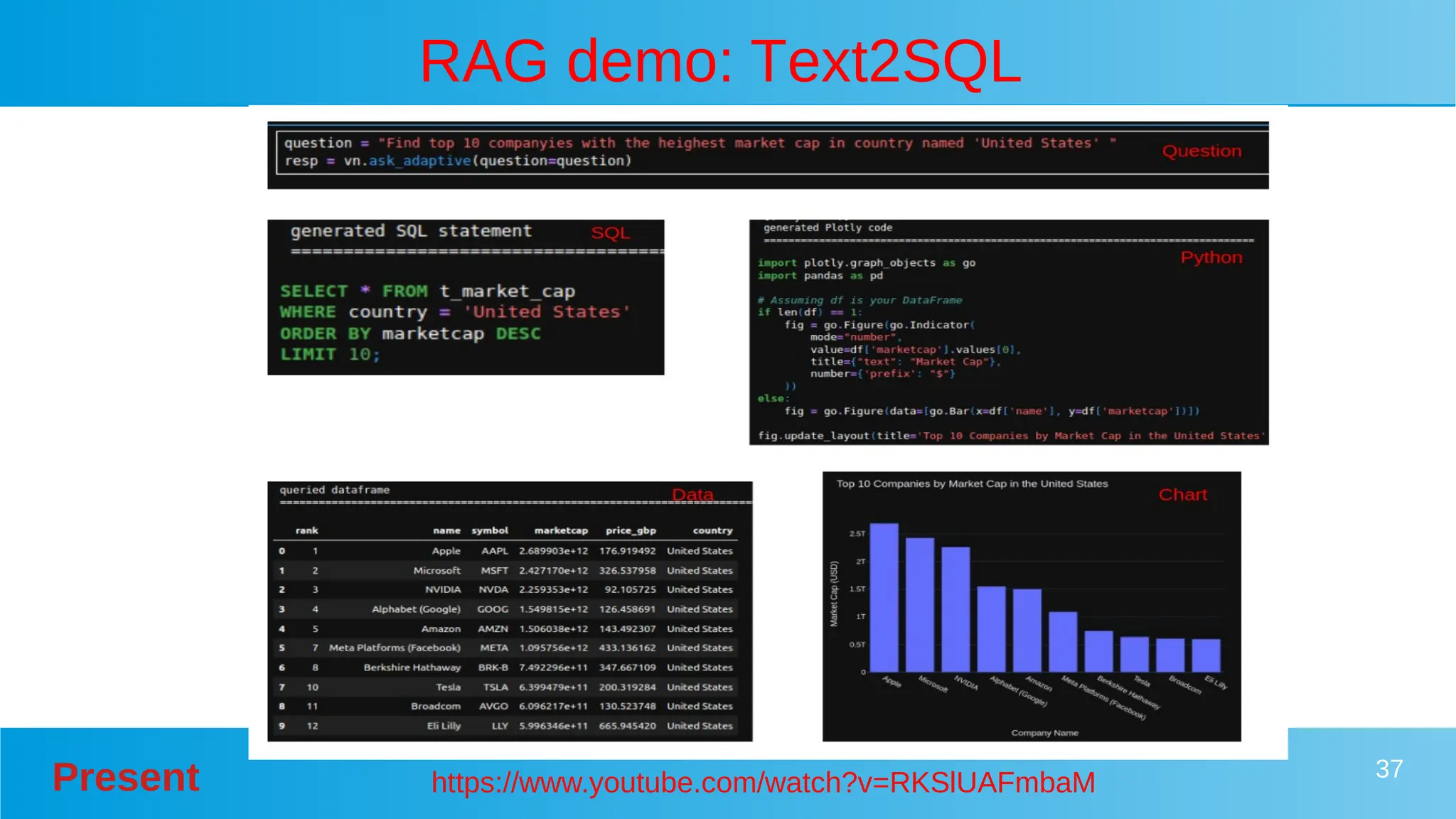1456x819 pixels.
Task: Click the 'generated Plotly code' heading
Action: (x=828, y=227)
